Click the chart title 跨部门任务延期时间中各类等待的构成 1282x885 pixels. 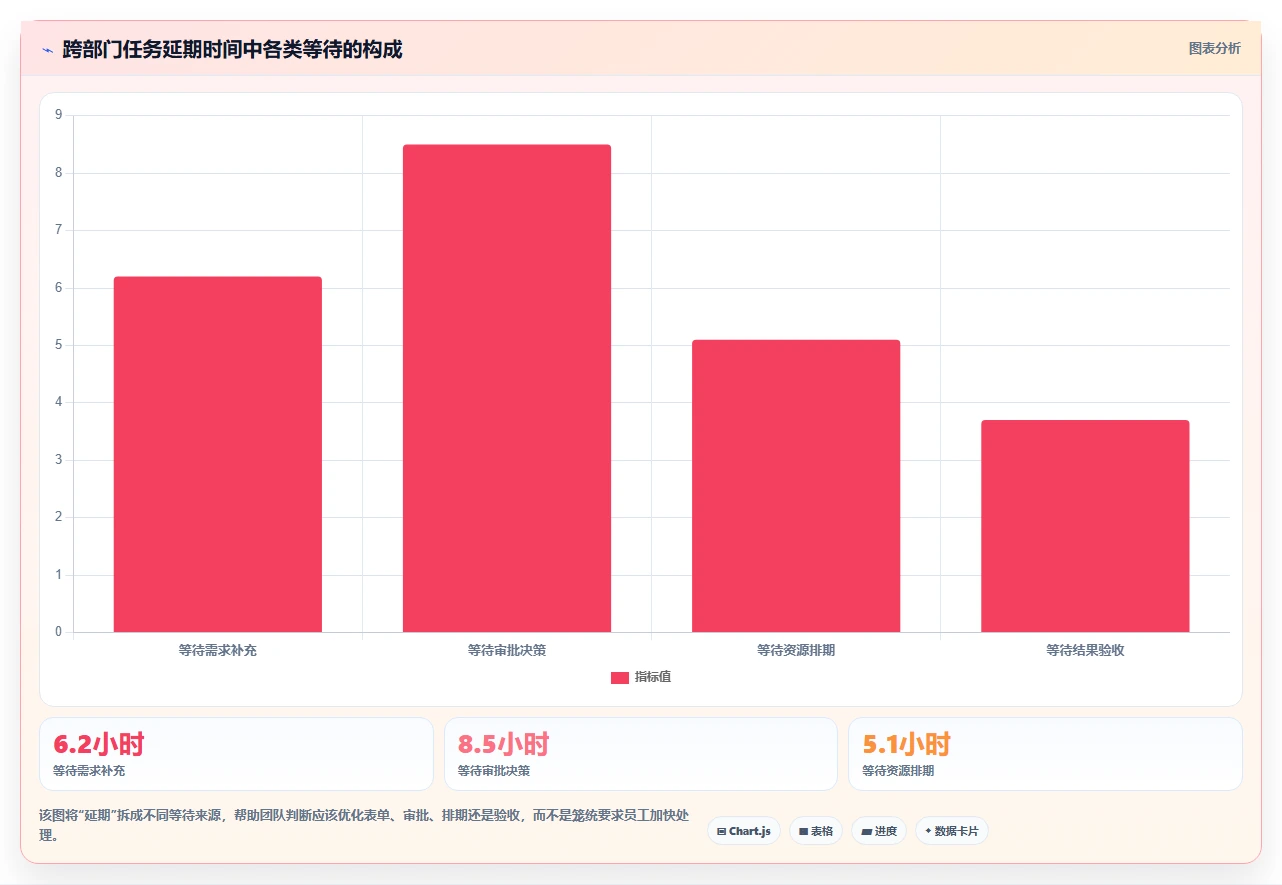(x=232, y=49)
